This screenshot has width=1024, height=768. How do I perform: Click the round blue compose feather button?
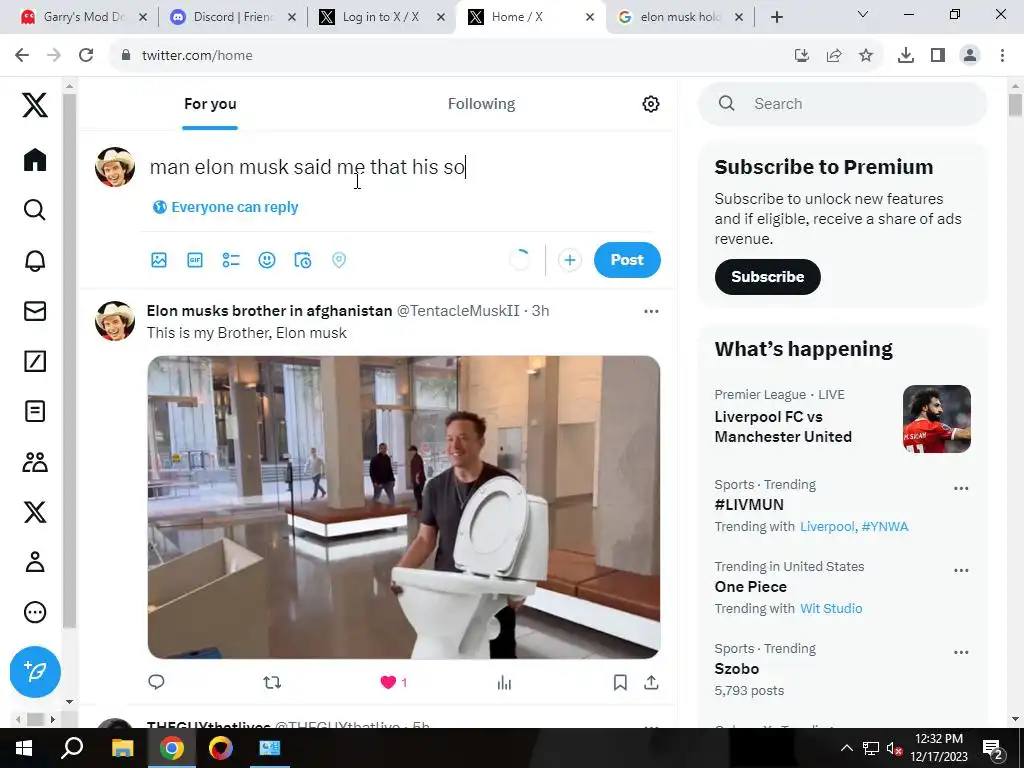click(35, 672)
